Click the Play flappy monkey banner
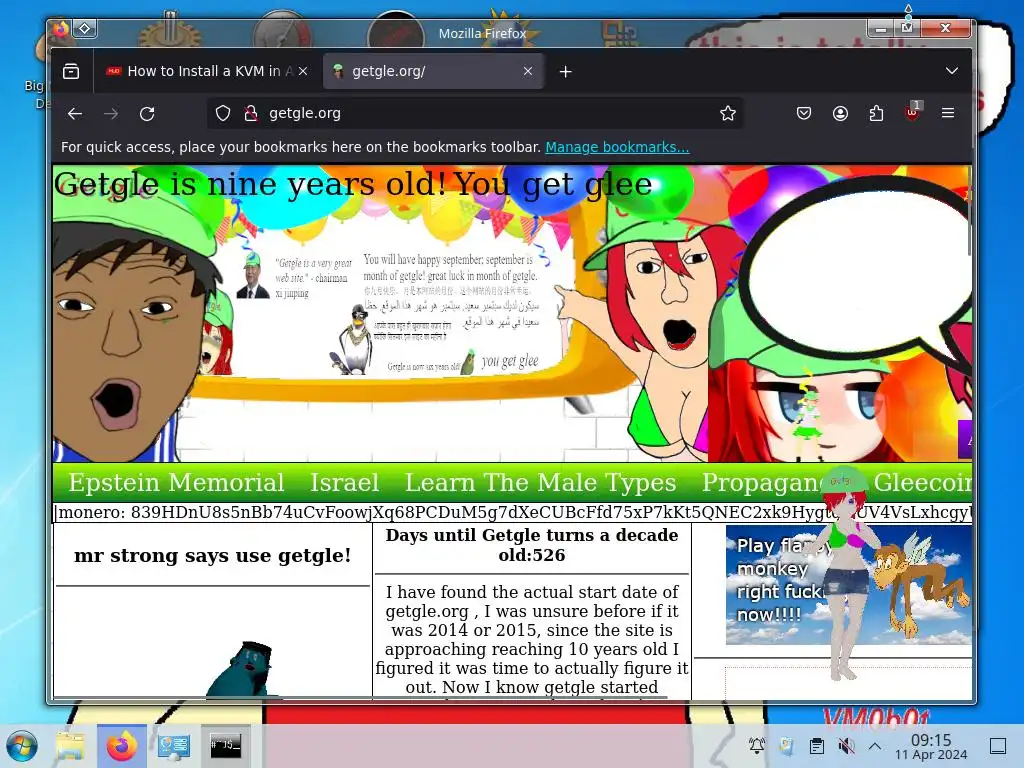The width and height of the screenshot is (1024, 768). point(848,584)
